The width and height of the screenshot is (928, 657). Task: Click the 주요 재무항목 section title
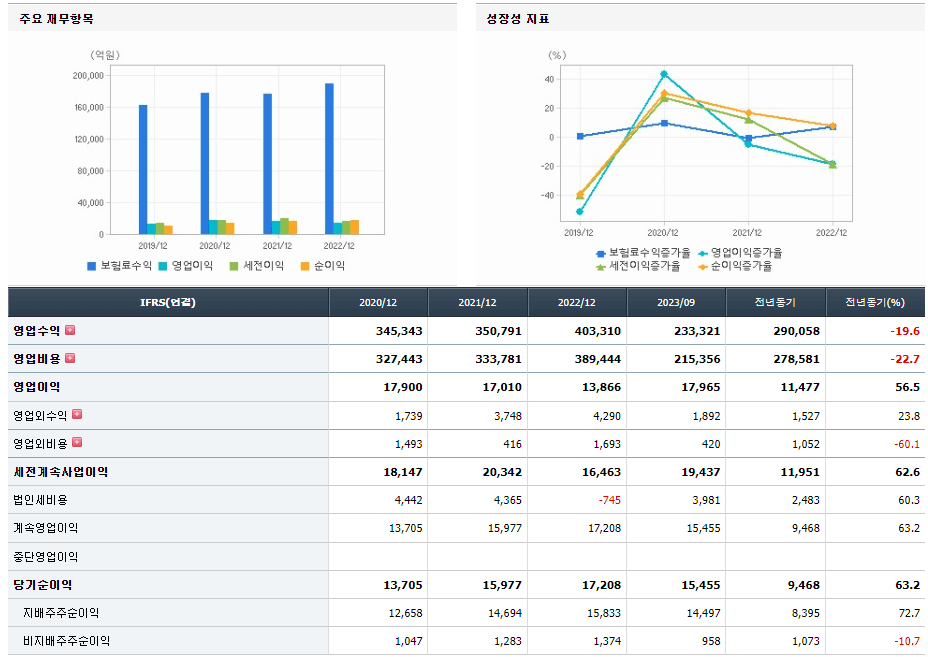(56, 19)
